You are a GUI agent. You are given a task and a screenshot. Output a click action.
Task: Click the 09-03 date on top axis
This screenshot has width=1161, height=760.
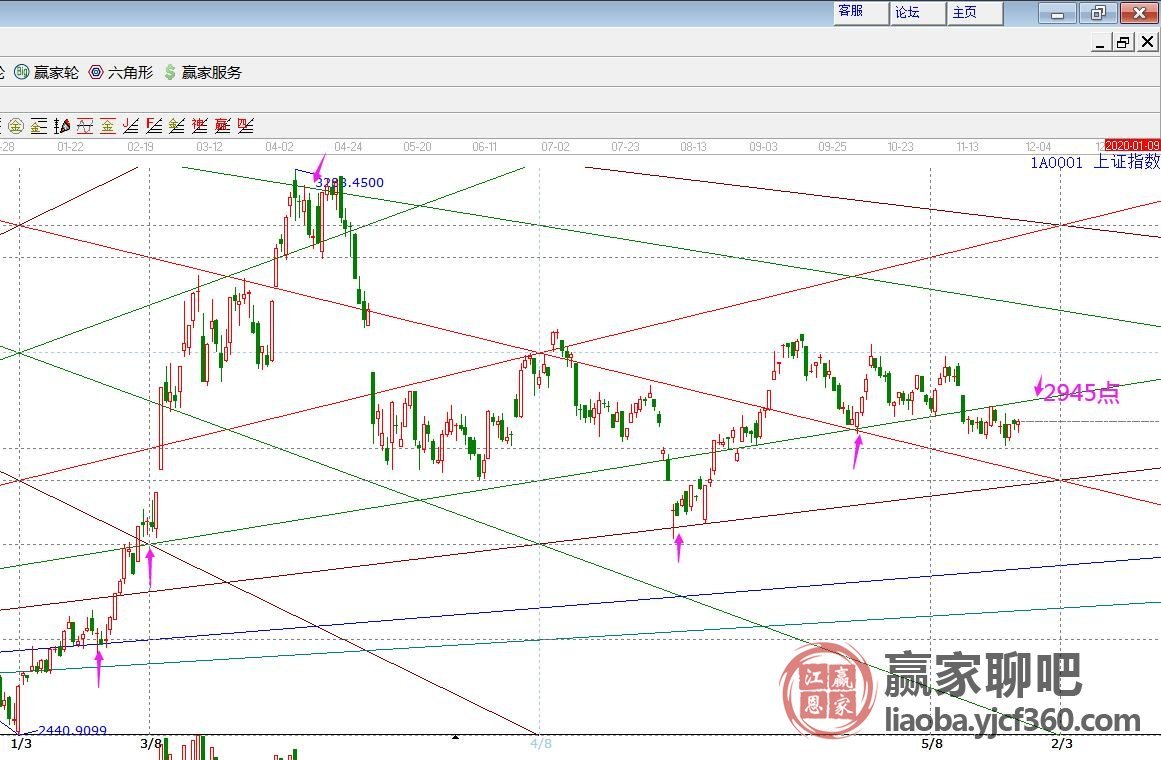pos(763,147)
